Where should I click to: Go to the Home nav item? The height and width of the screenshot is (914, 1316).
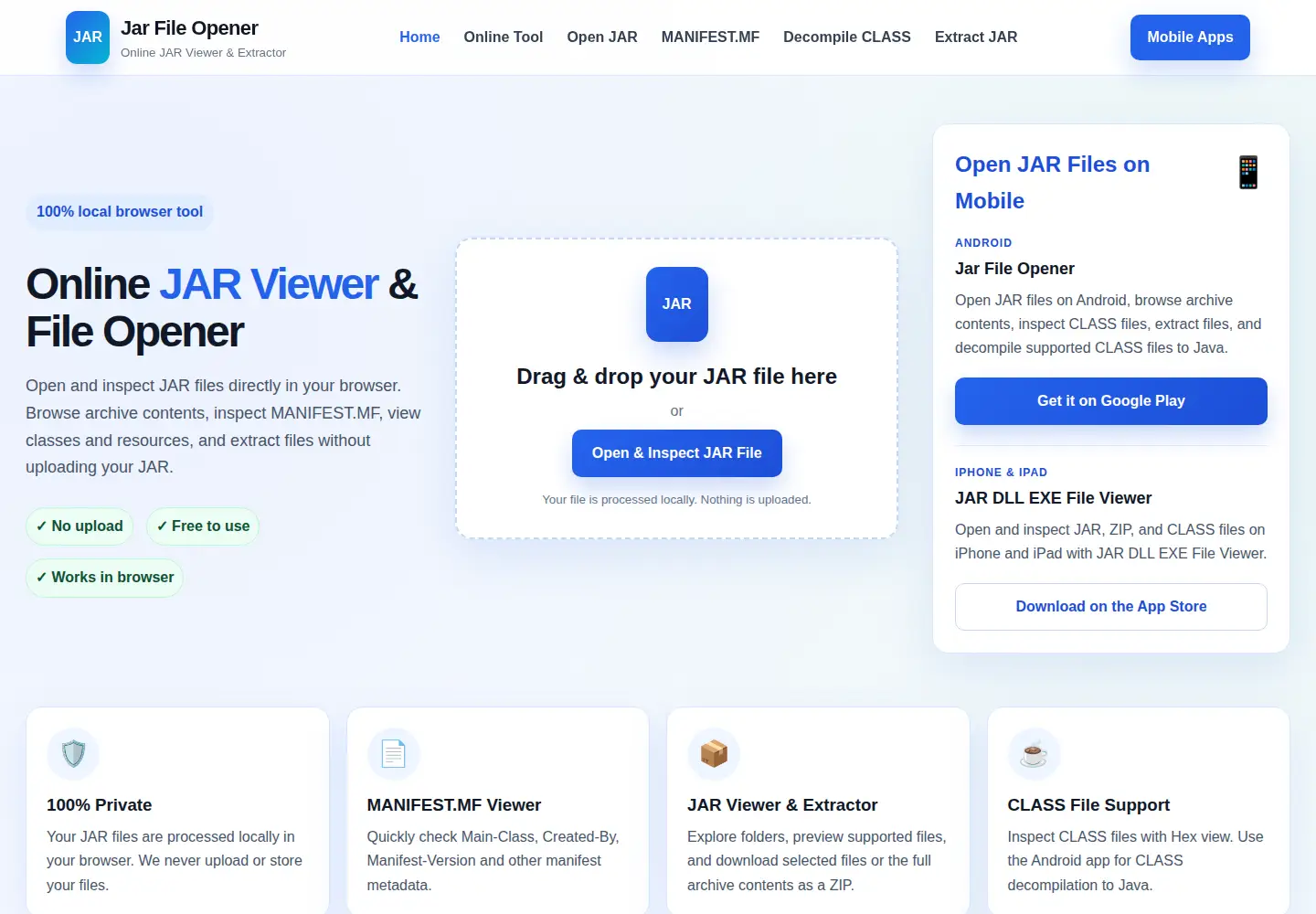click(419, 37)
